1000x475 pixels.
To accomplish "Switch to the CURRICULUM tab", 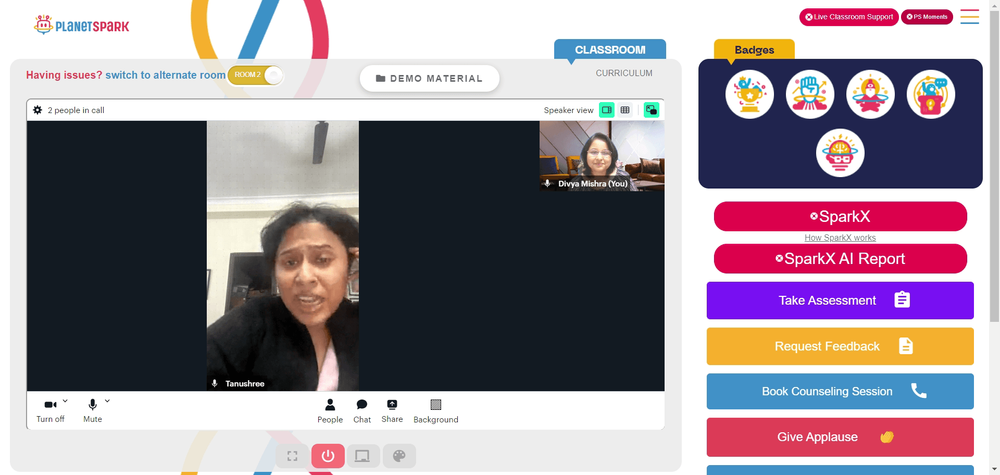I will click(624, 73).
